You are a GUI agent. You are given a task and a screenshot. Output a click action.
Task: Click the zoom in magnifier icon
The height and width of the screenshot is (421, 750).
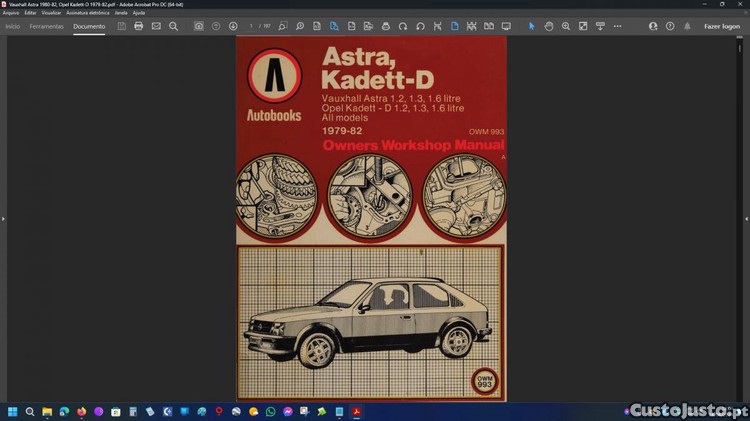coord(566,26)
